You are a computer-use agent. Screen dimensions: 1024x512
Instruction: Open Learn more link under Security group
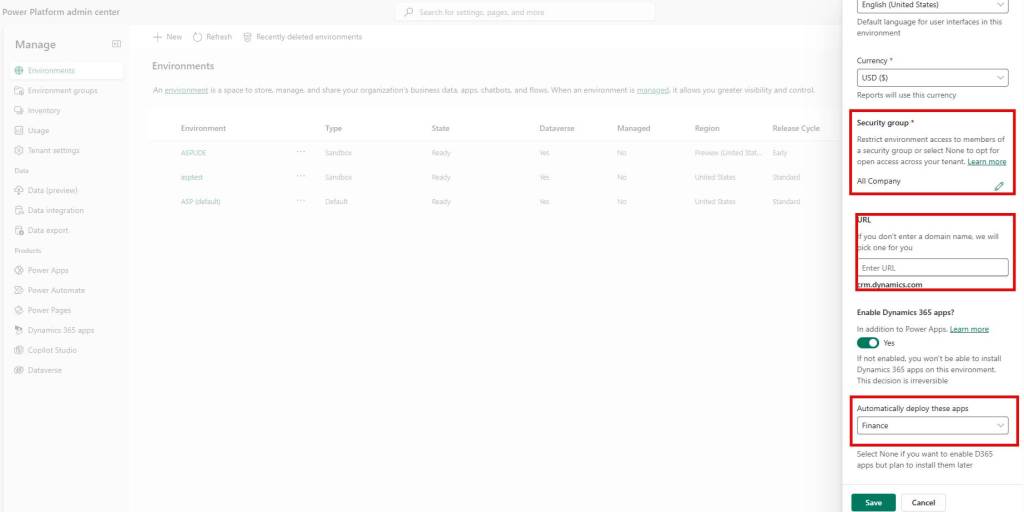point(986,161)
